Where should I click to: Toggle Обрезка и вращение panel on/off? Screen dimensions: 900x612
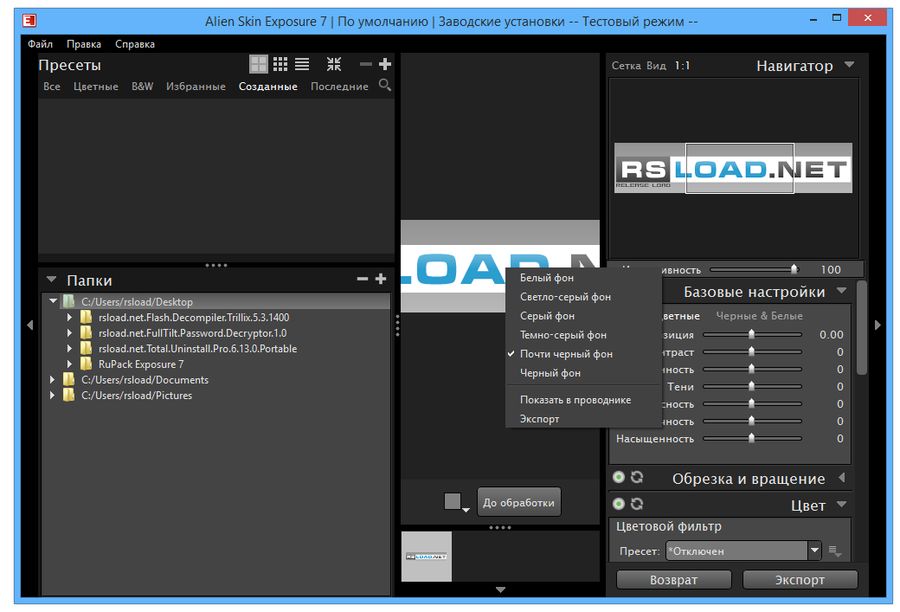coord(618,477)
